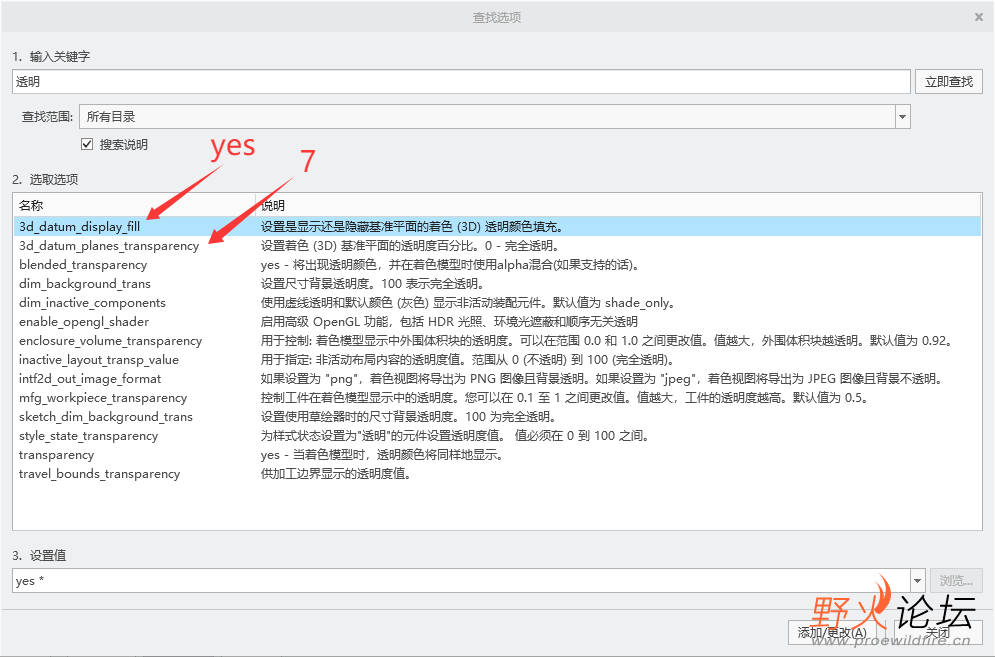Click the 所有目录 search scope combo box
The image size is (995, 657).
[494, 117]
